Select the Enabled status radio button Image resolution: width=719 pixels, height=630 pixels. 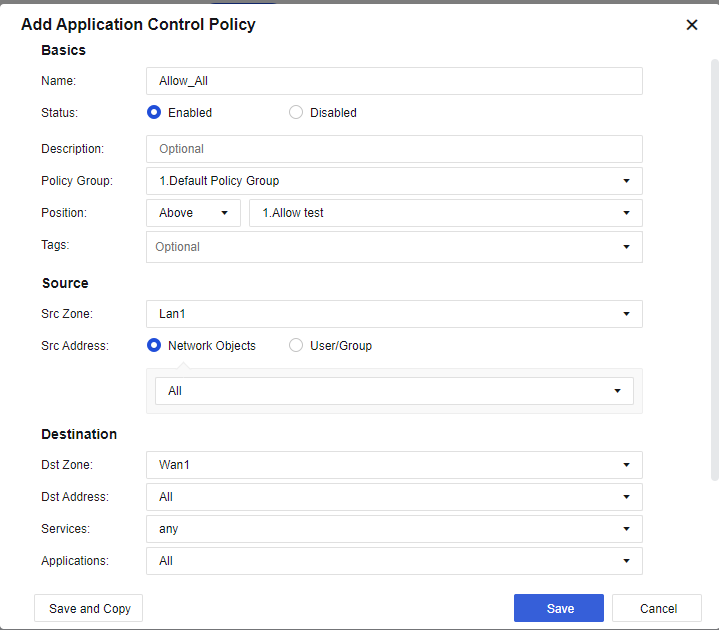[x=154, y=113]
